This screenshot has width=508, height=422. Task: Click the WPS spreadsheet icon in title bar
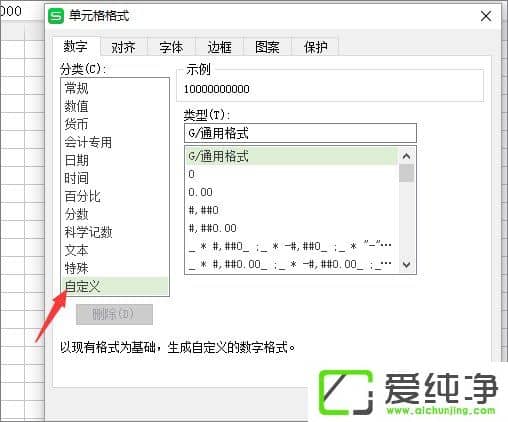point(56,16)
